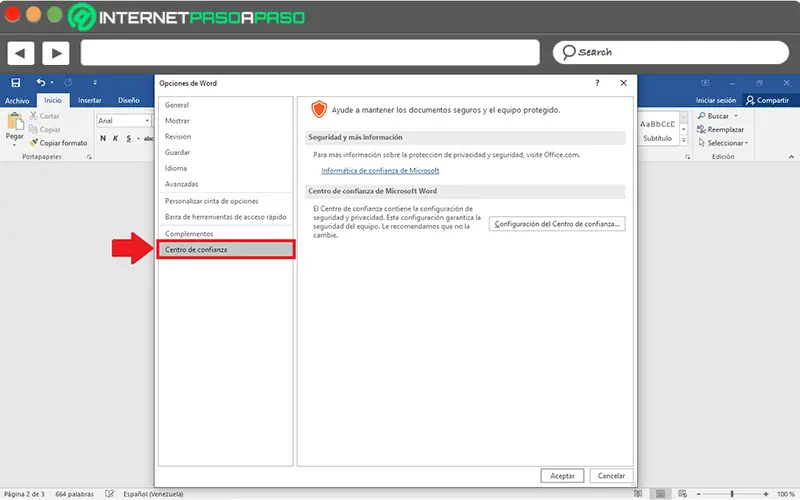This screenshot has width=800, height=500.
Task: Click Iniciar sesión
Action: click(716, 101)
